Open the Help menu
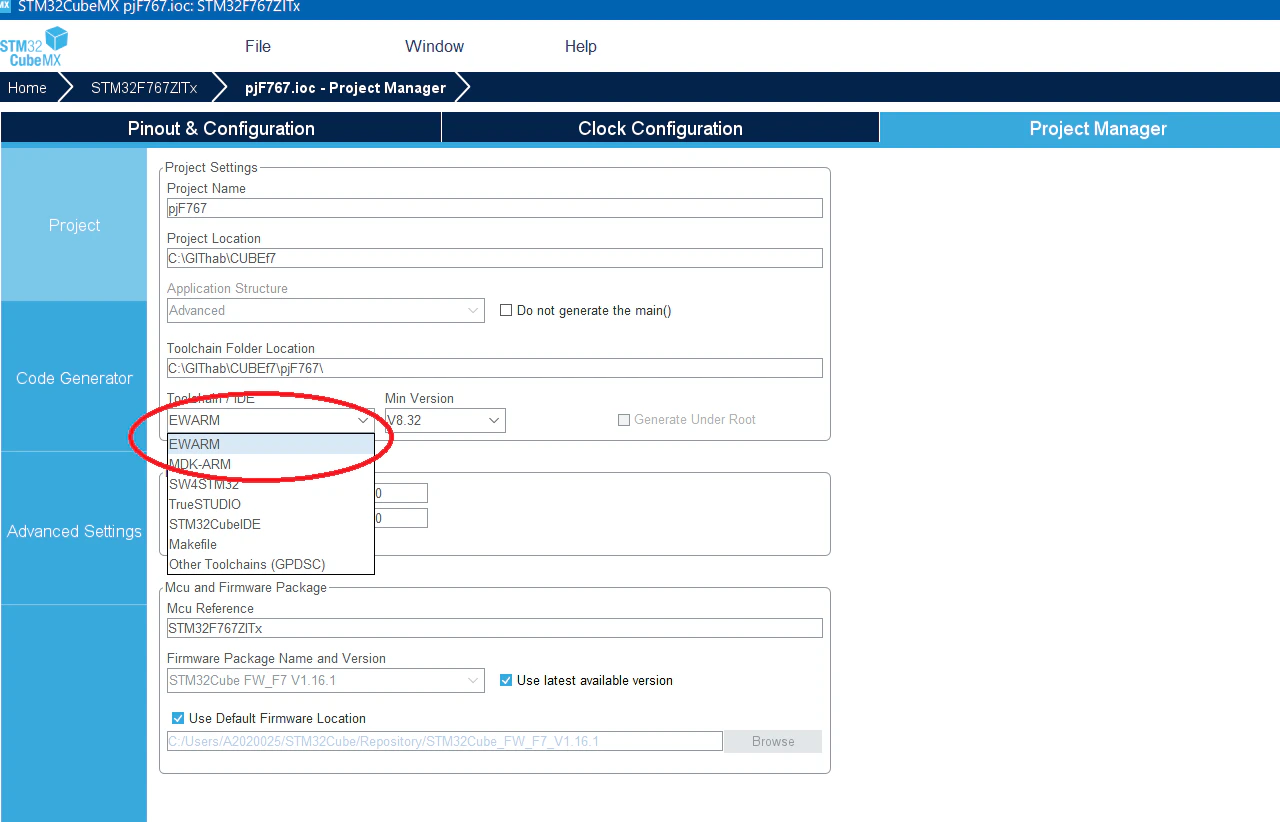This screenshot has height=822, width=1280. pyautogui.click(x=580, y=46)
